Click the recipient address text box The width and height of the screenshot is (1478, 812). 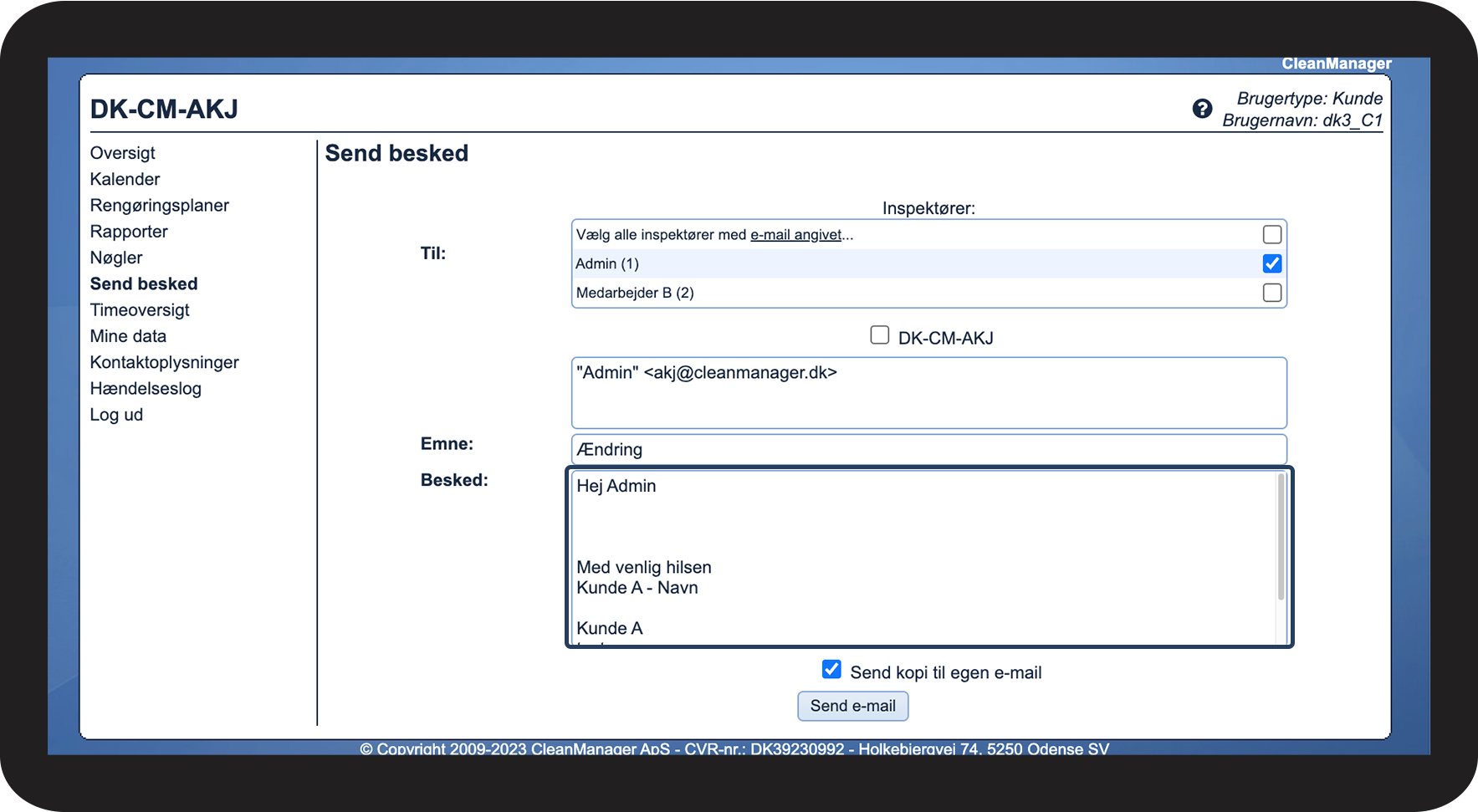[x=928, y=393]
